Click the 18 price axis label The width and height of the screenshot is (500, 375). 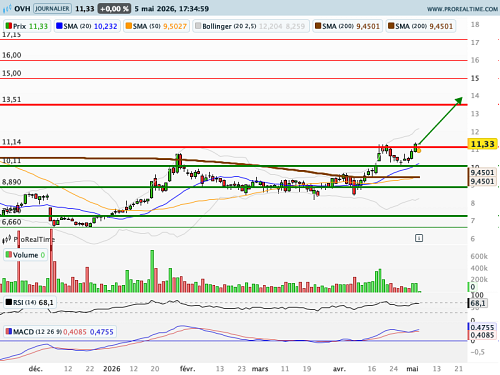point(475,25)
